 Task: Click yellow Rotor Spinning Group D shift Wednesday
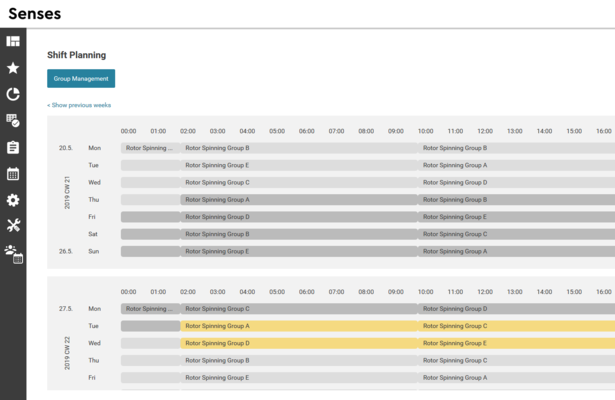(298, 343)
